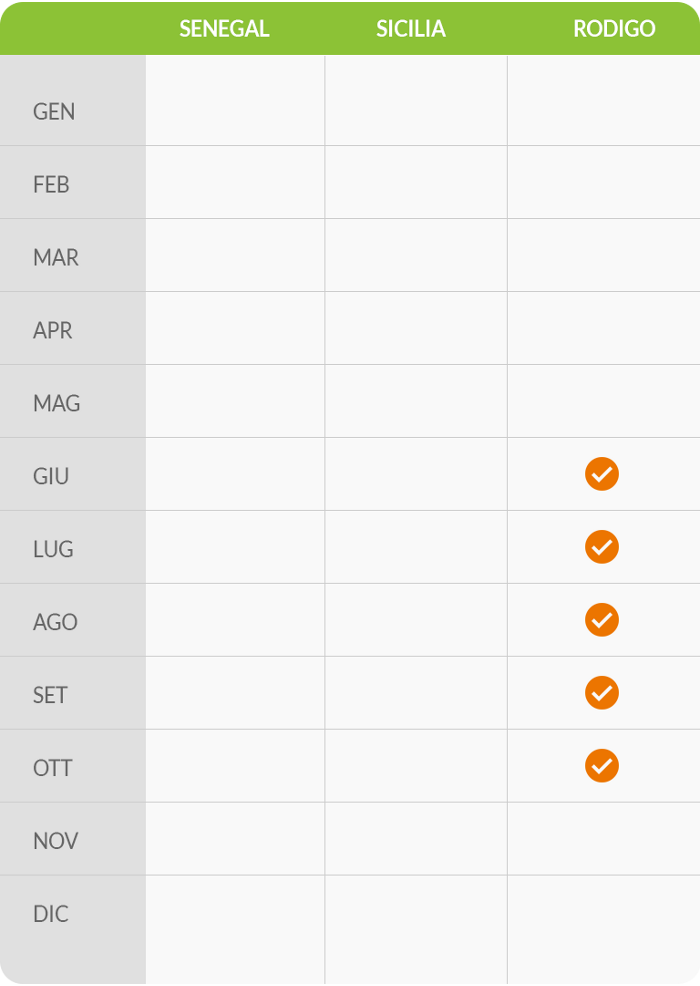700x986 pixels.
Task: Click the DIC month label
Action: point(51,914)
